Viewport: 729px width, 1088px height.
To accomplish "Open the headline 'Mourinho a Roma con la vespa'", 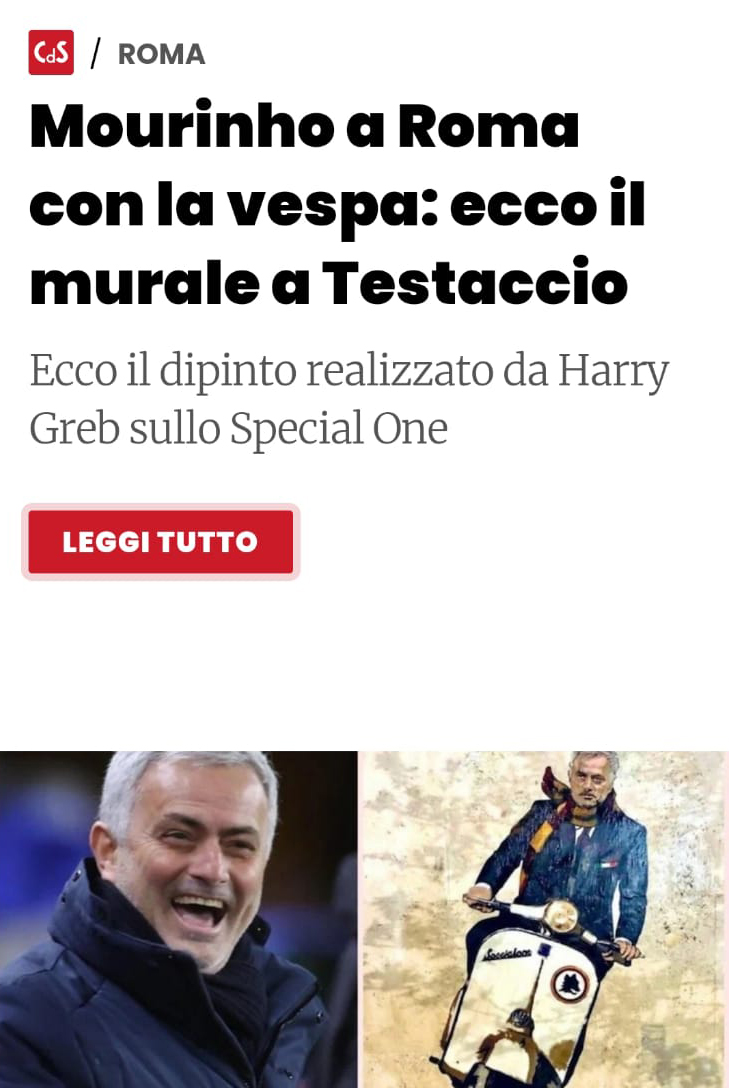I will coord(338,204).
